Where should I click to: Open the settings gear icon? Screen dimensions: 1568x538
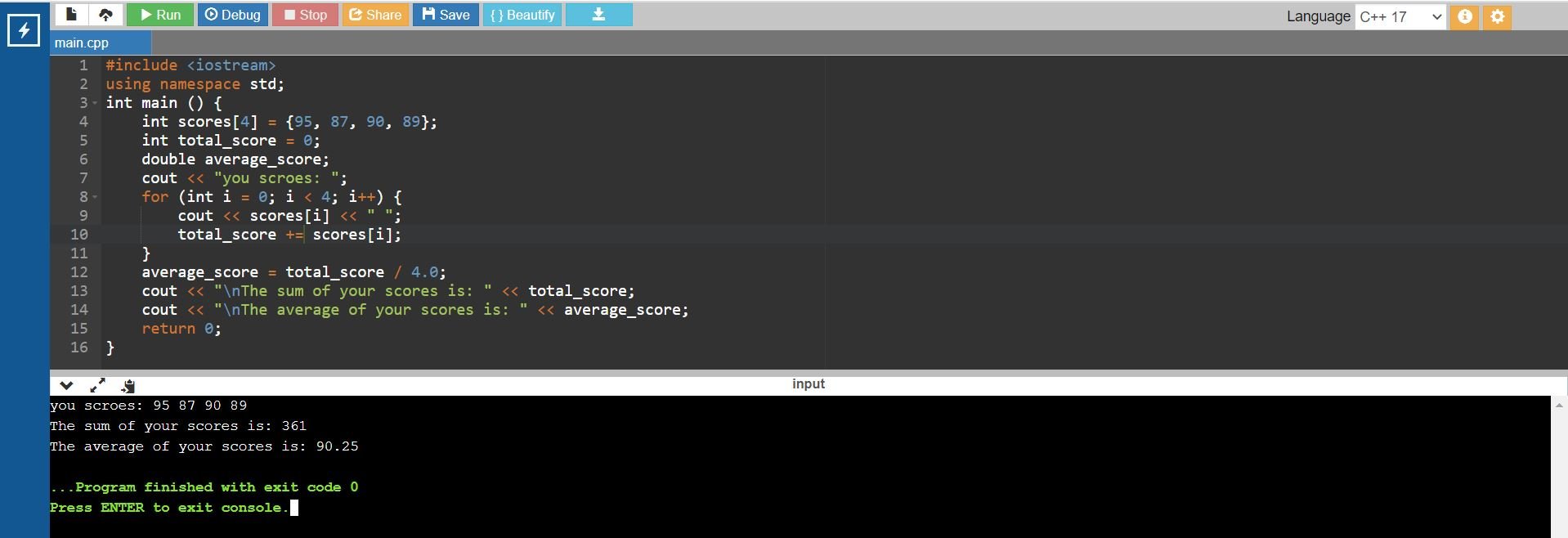point(1497,16)
